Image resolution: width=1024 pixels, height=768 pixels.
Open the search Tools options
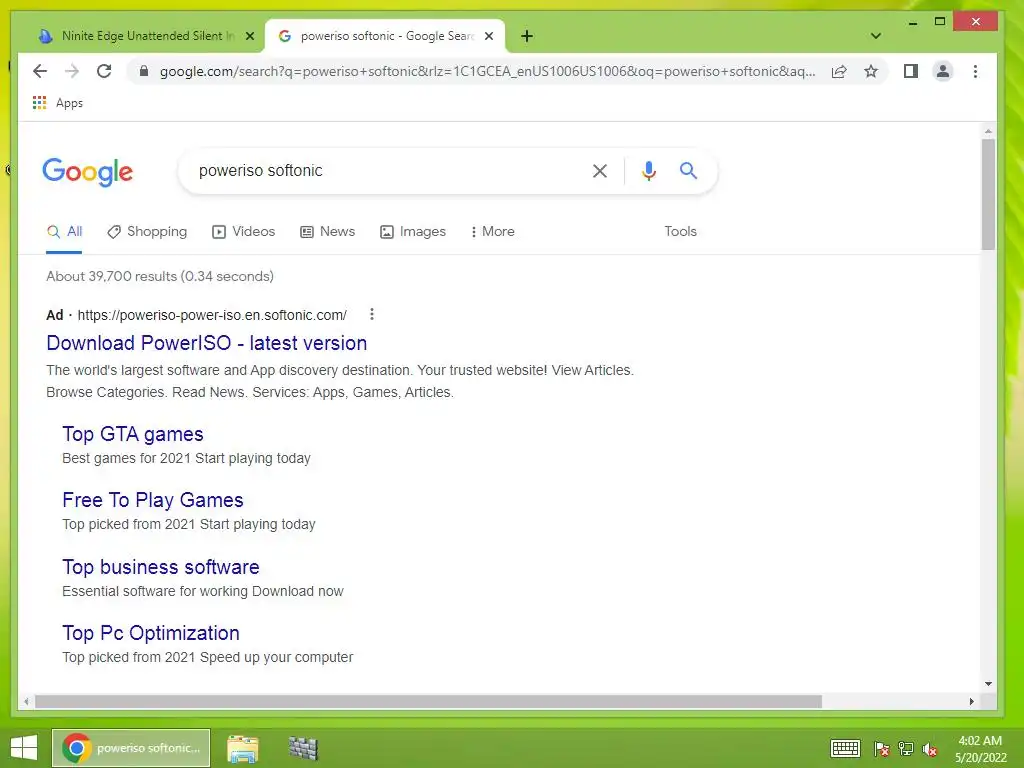[680, 232]
